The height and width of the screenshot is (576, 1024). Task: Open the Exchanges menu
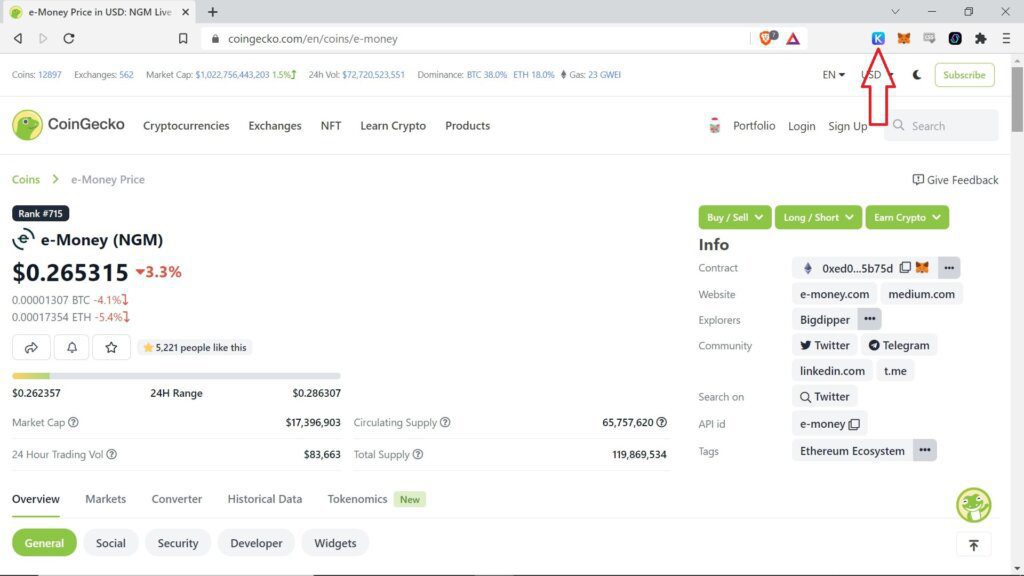tap(275, 125)
